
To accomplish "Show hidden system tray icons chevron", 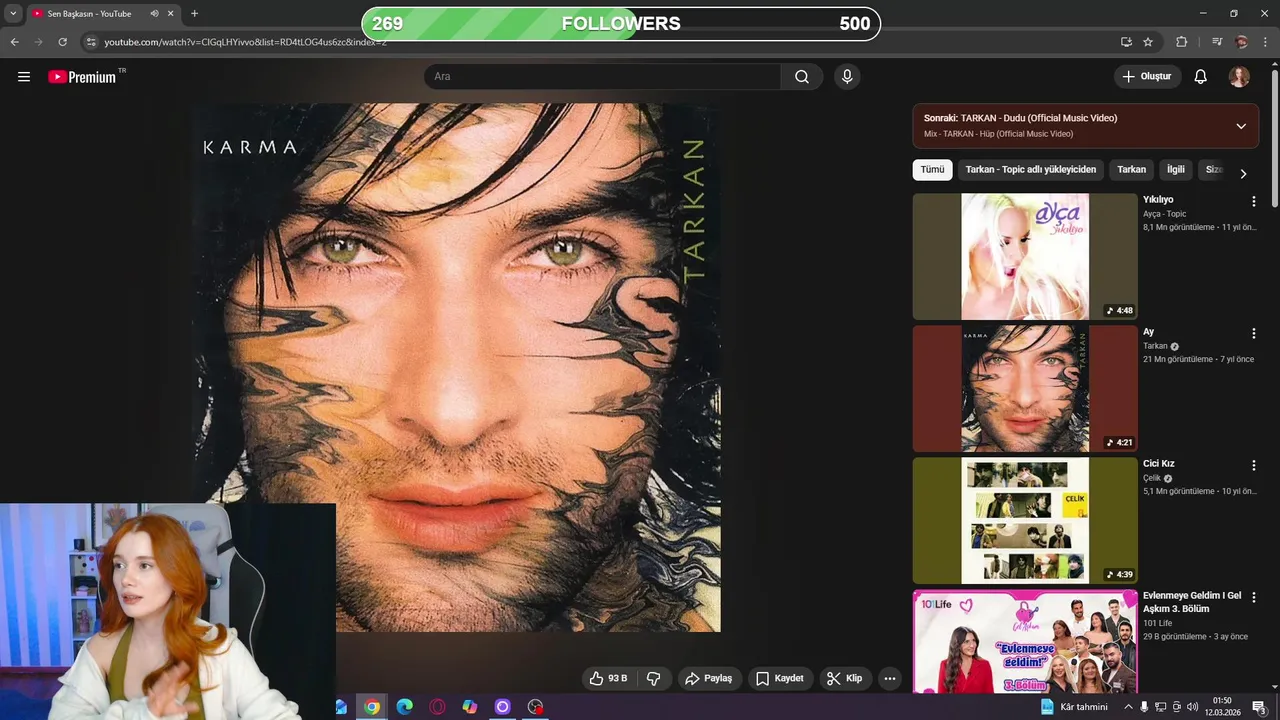I will tap(1128, 707).
